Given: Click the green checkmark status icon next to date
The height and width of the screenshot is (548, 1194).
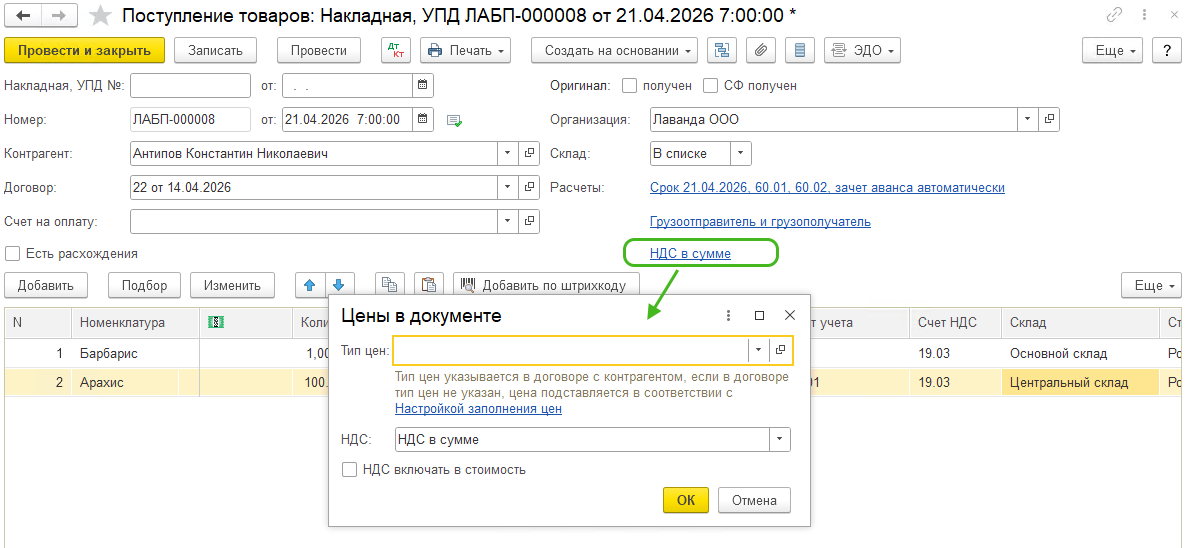Looking at the screenshot, I should coord(455,120).
